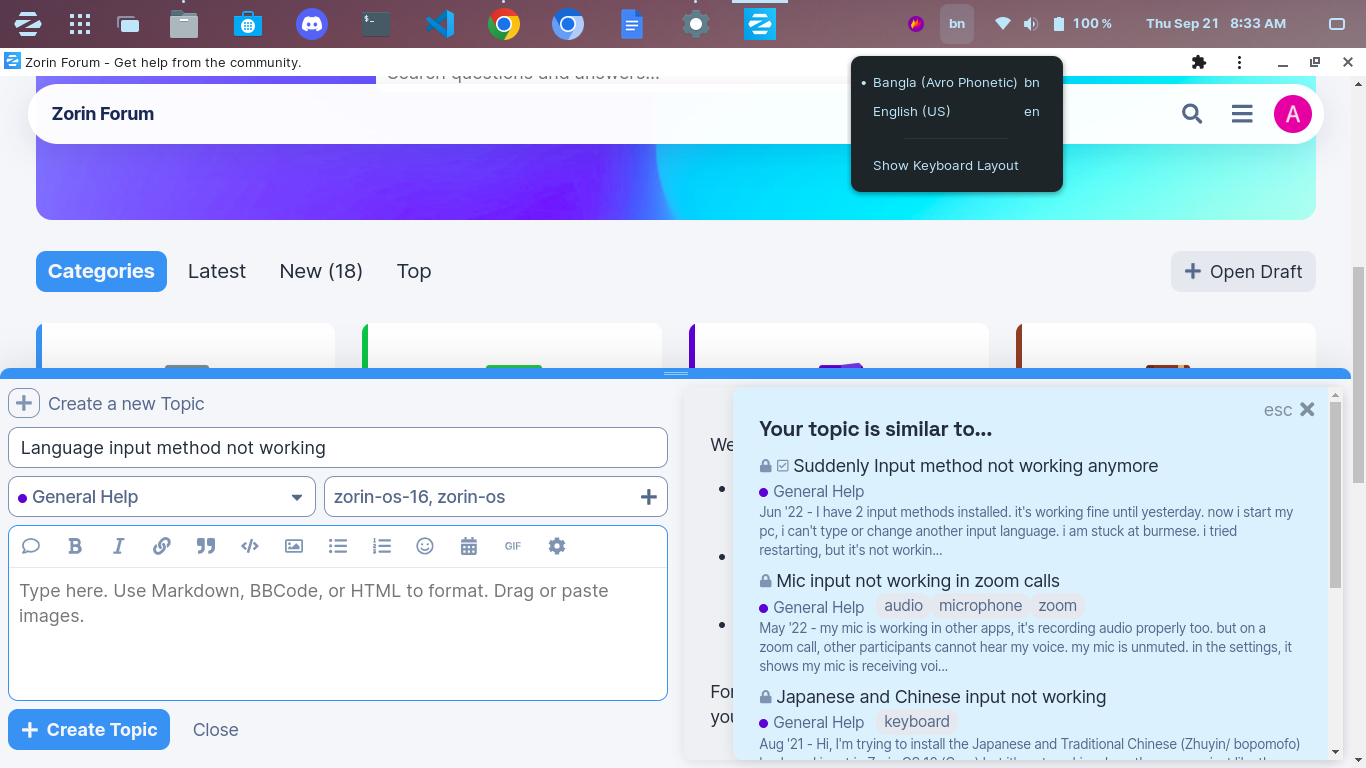Open Google Chrome from panel
The image size is (1366, 768).
(504, 24)
